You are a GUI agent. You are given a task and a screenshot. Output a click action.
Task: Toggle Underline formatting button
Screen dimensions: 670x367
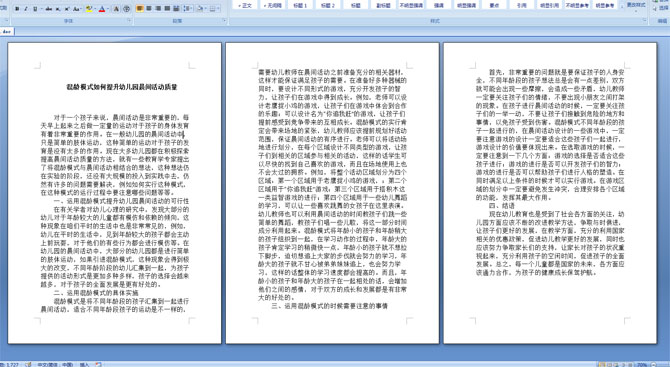point(35,9)
